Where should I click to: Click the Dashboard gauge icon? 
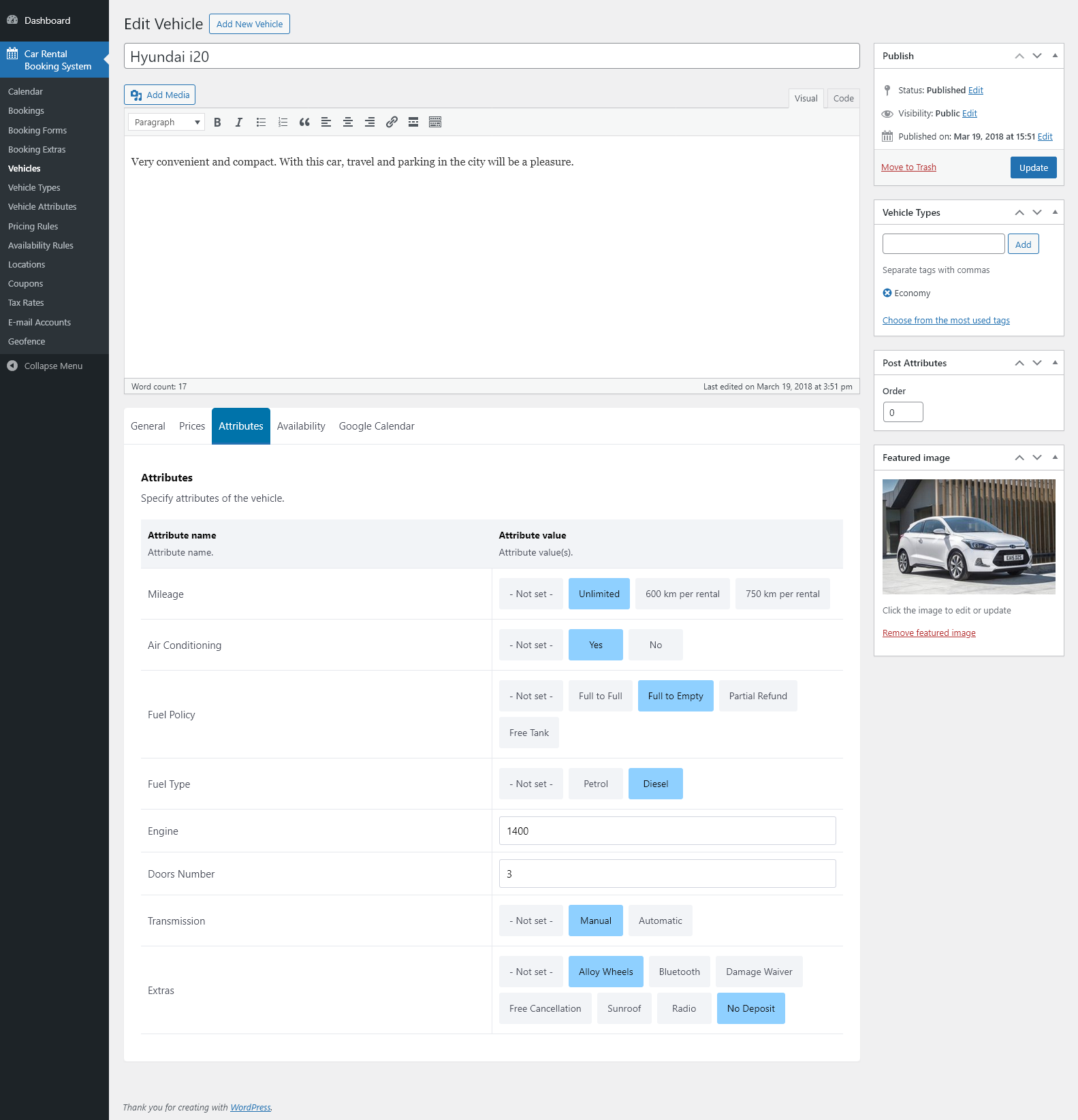pos(12,20)
